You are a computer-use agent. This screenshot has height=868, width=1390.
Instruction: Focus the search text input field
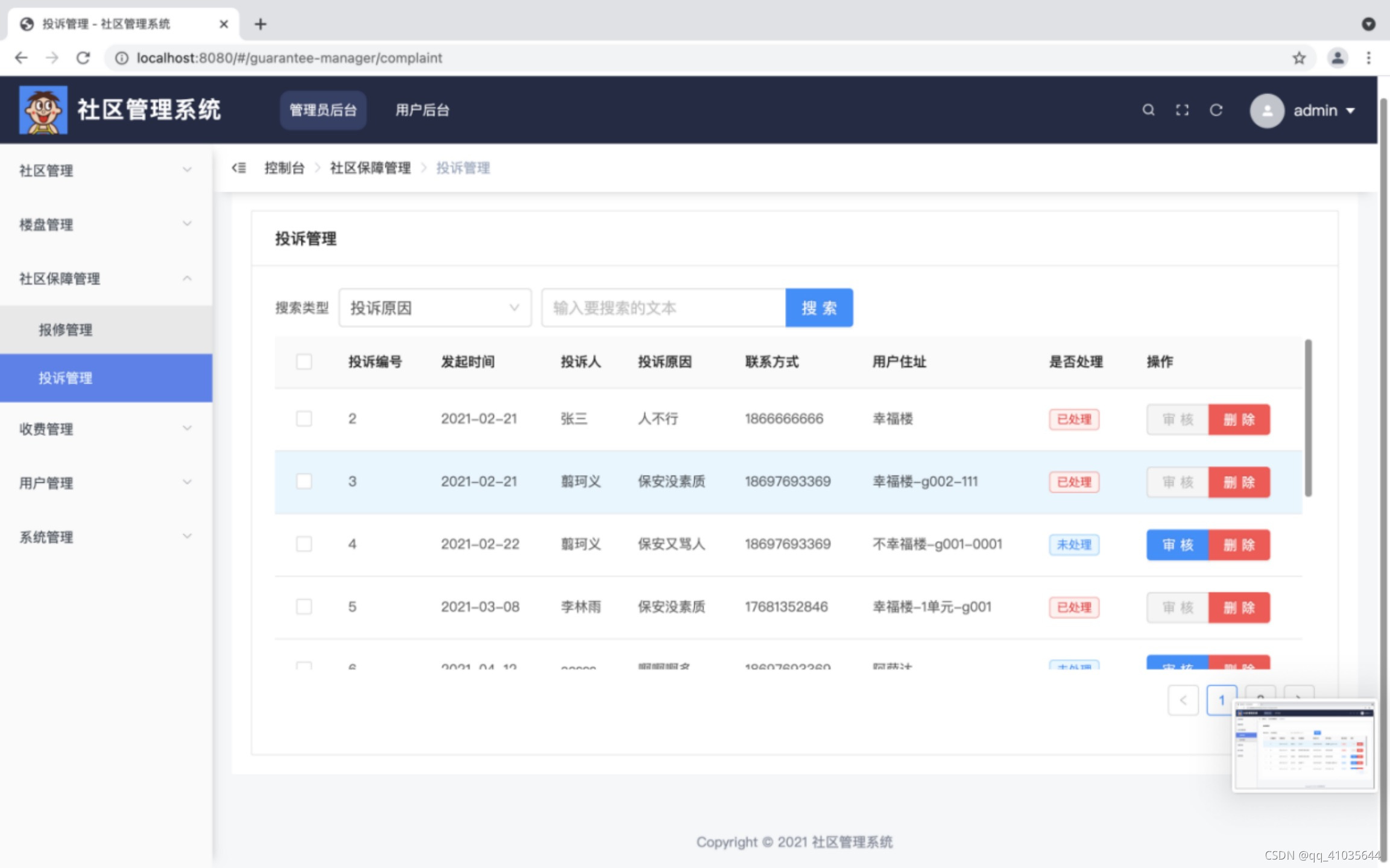(x=663, y=308)
